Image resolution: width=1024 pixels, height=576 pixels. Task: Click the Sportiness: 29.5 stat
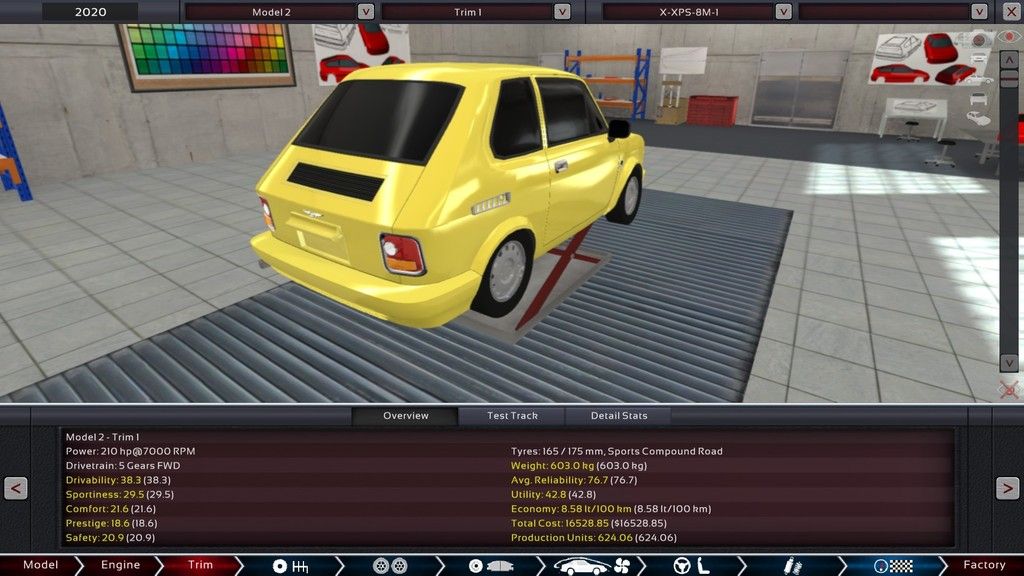click(120, 494)
